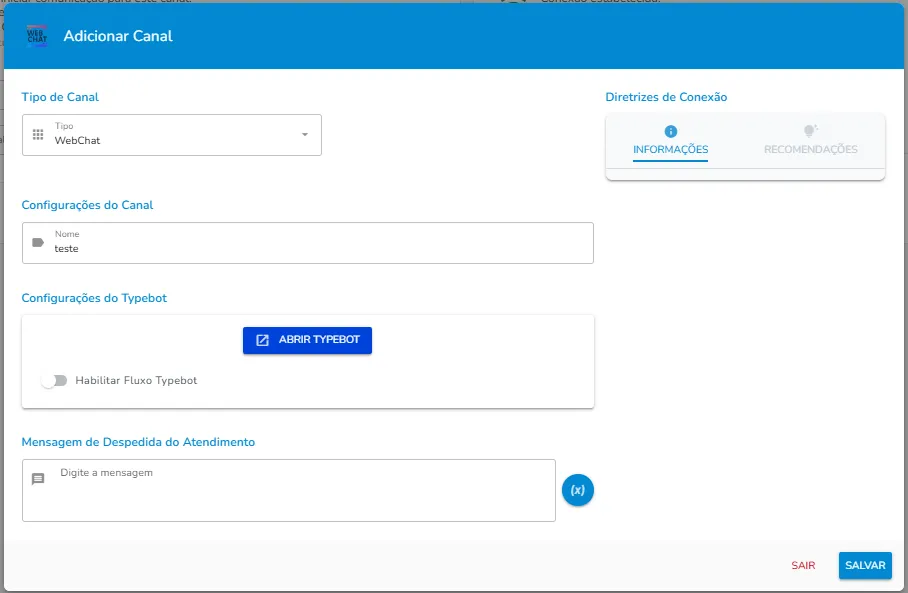
Task: Click the Tipo de Canal heading
Action: point(60,97)
